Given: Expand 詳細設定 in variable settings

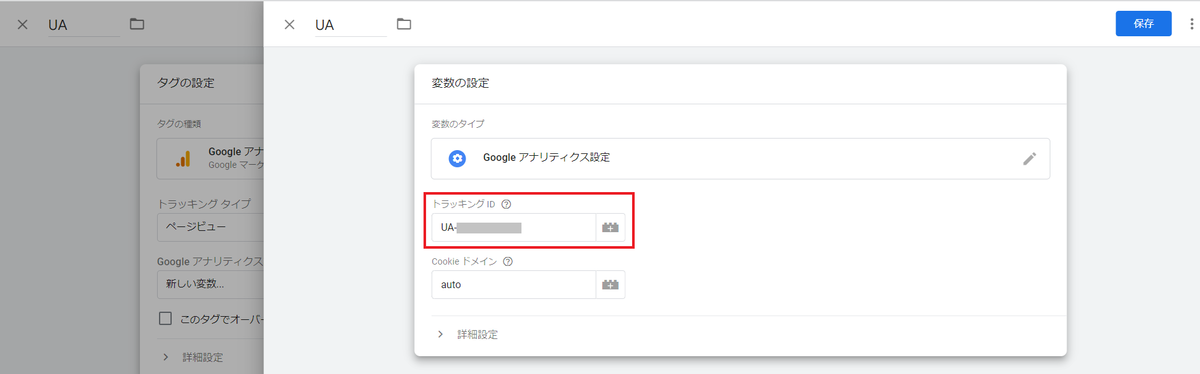Looking at the screenshot, I should click(x=467, y=334).
